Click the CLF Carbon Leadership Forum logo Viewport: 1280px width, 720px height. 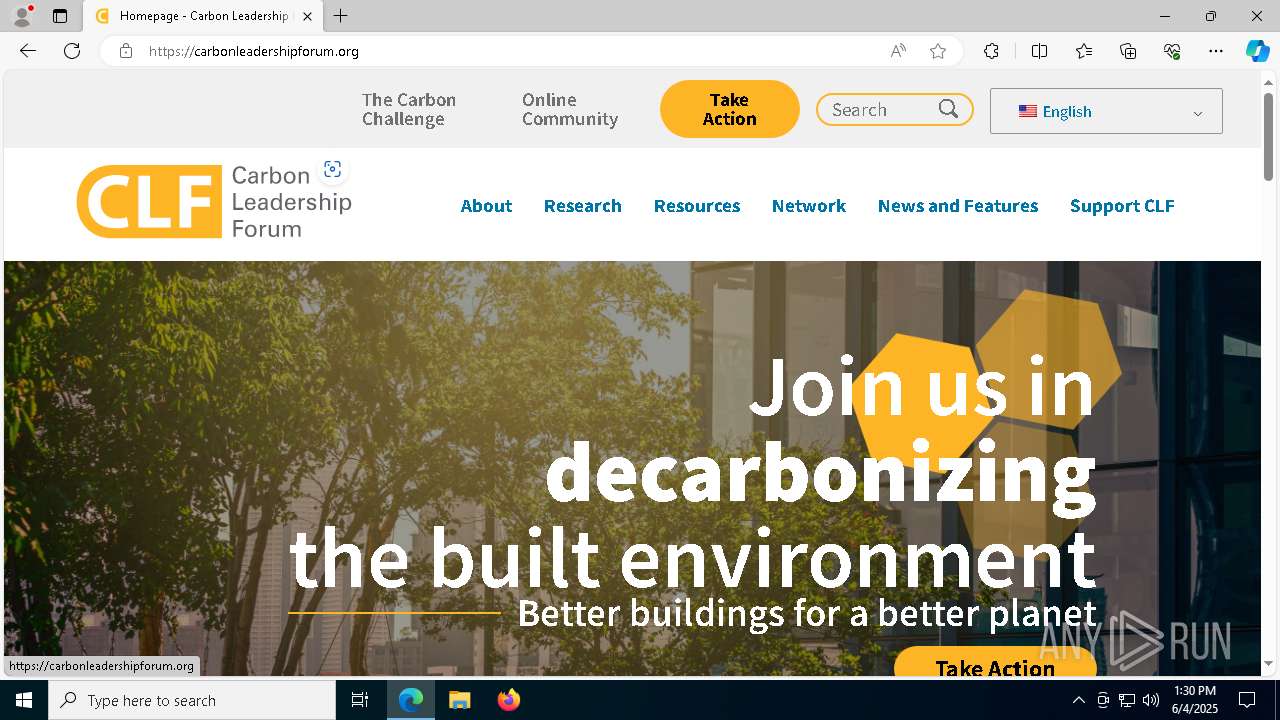point(214,202)
